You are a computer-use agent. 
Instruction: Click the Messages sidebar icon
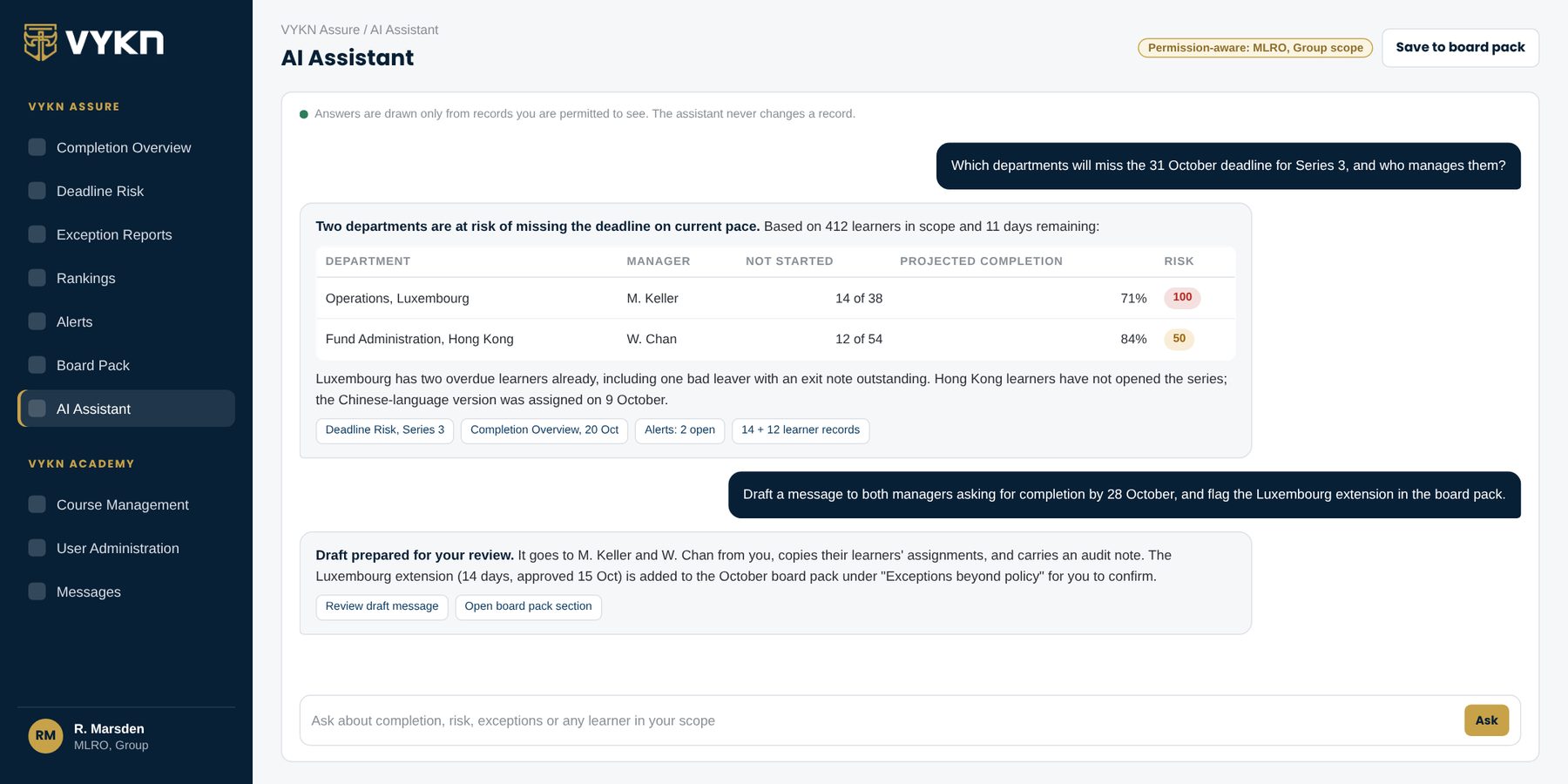[37, 591]
